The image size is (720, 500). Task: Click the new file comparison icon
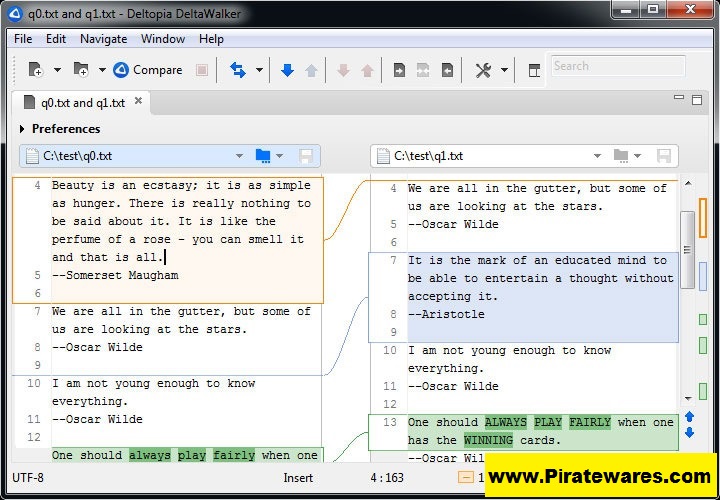click(x=36, y=70)
